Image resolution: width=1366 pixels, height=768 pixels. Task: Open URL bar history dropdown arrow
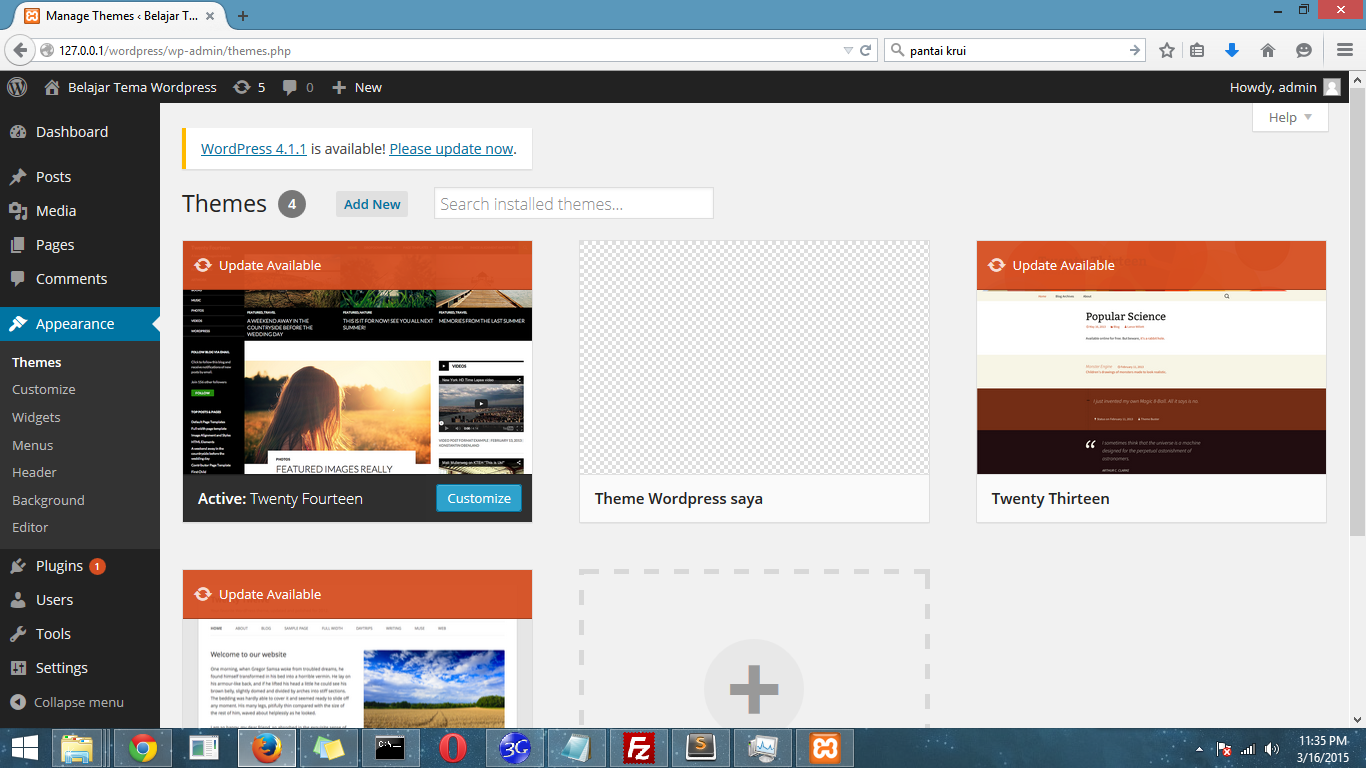click(x=848, y=50)
